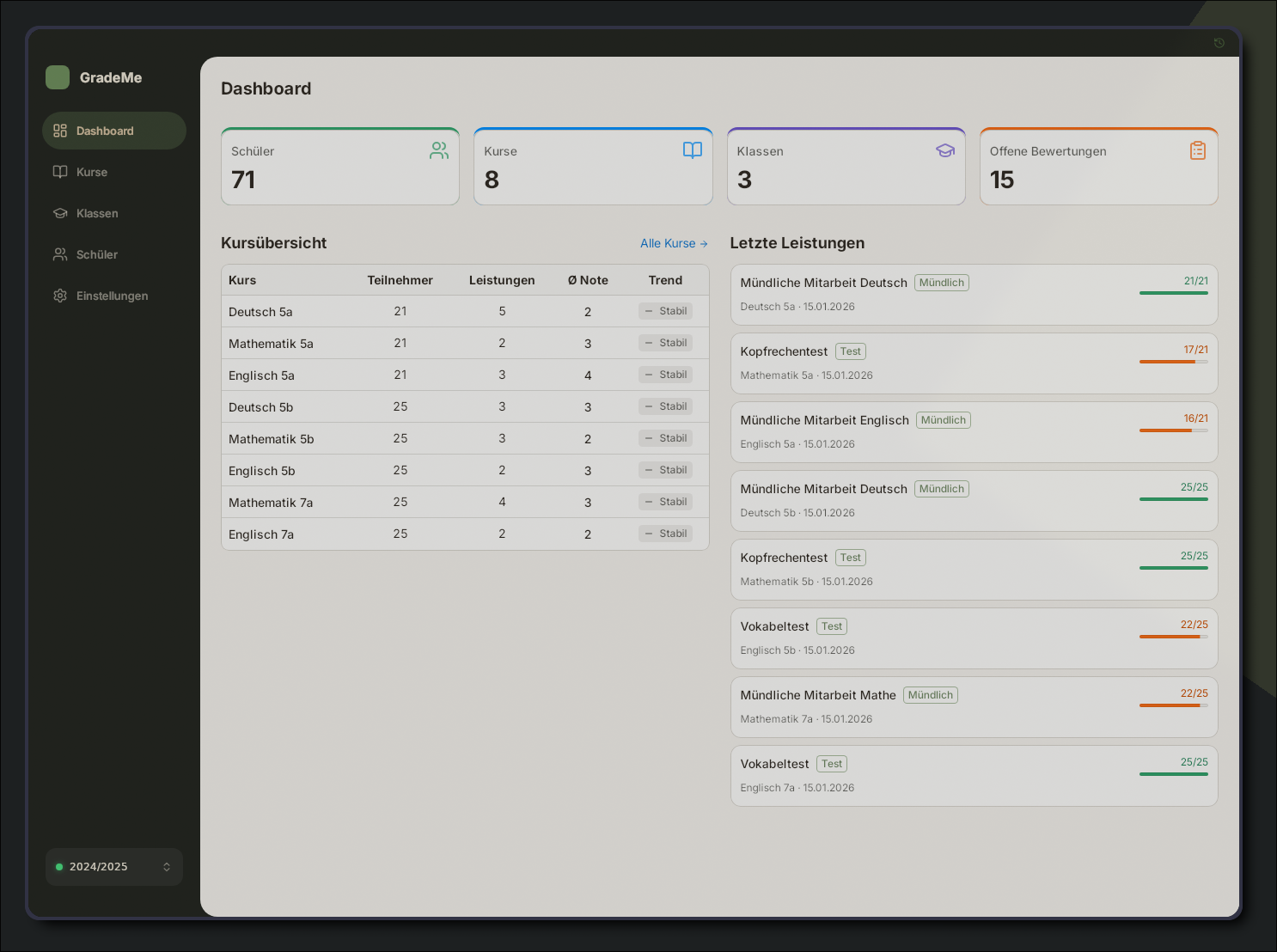Click the 25/25 score for Deutsch 5b
The height and width of the screenshot is (952, 1277).
point(1195,487)
